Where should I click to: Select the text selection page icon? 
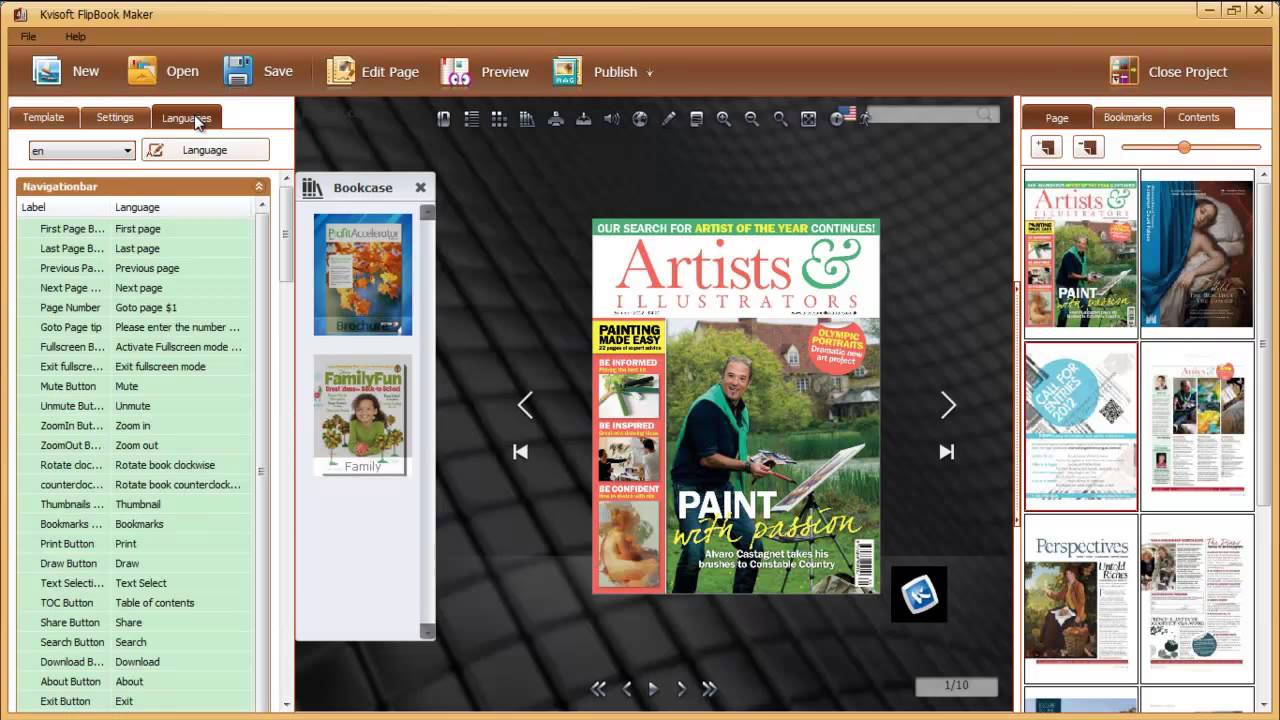tap(696, 119)
